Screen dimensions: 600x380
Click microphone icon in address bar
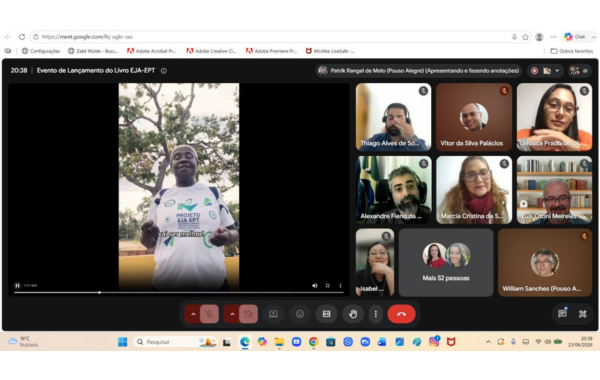(514, 37)
